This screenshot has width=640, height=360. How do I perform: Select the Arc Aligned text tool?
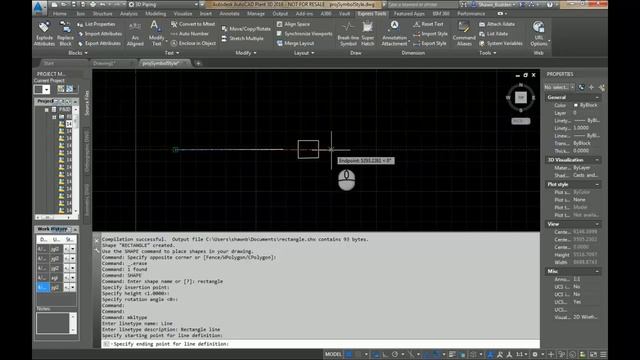[135, 34]
